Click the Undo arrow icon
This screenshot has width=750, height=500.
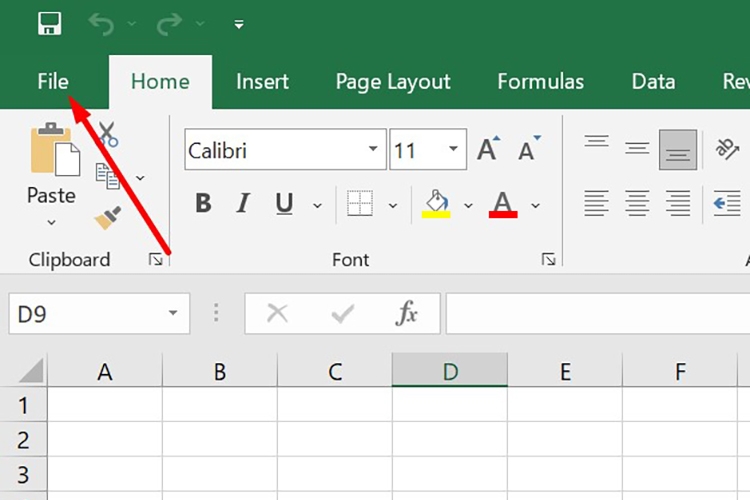tap(101, 24)
